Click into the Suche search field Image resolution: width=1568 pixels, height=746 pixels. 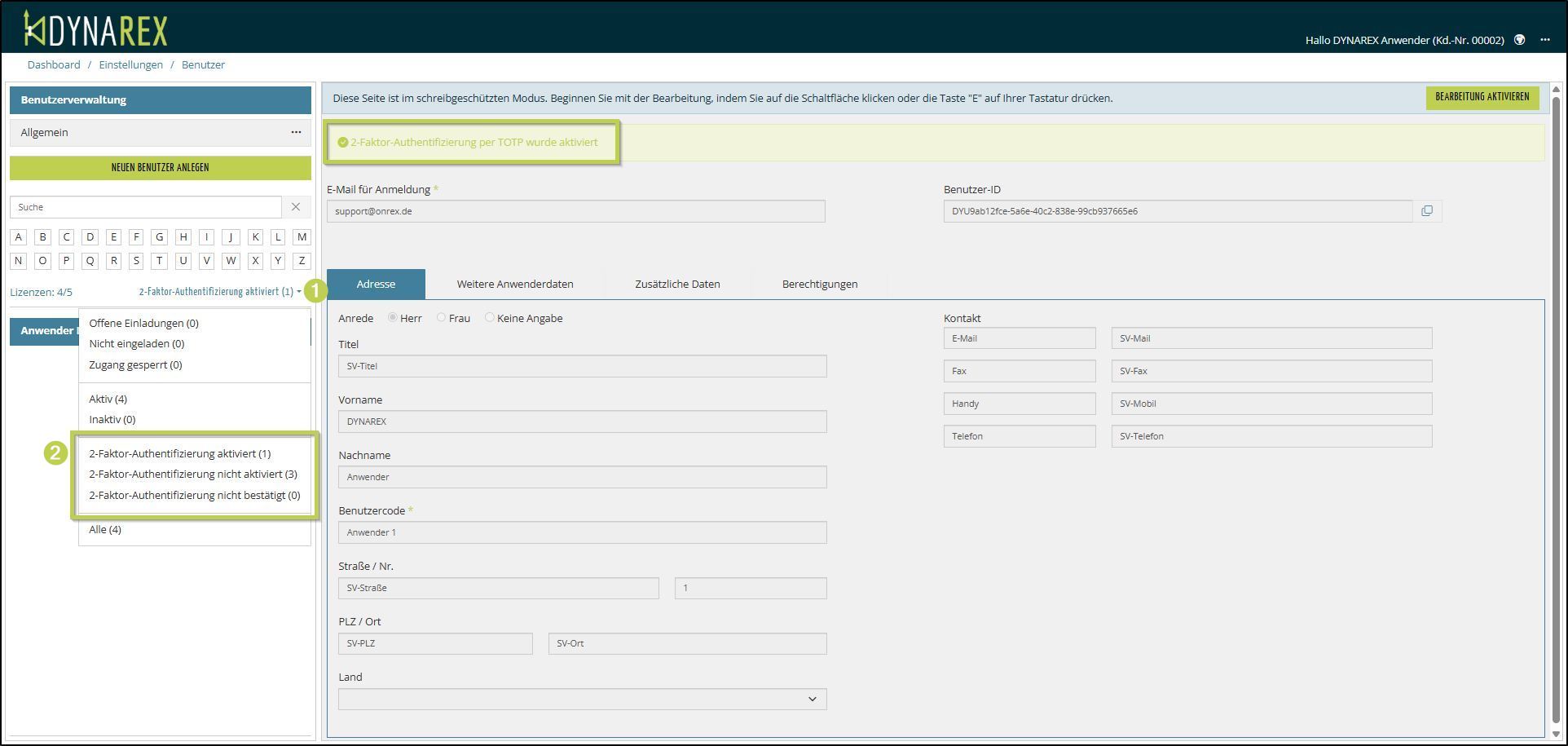[x=145, y=207]
